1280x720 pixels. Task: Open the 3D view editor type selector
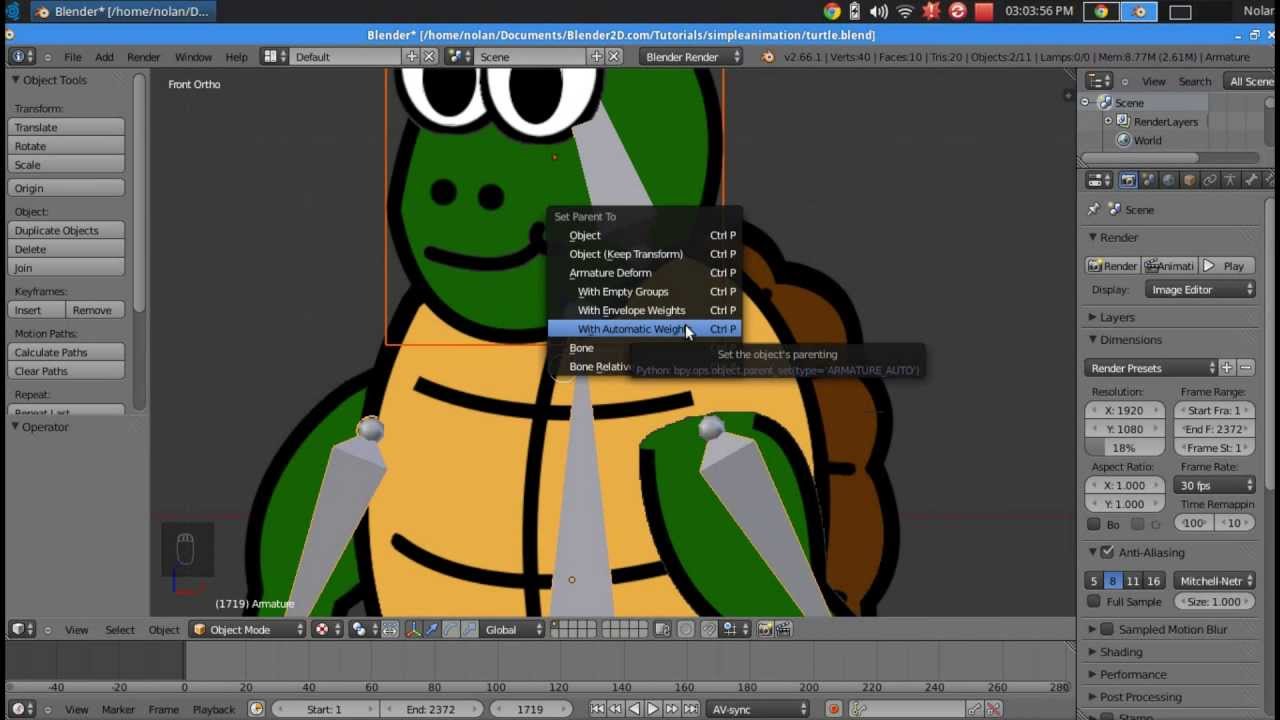pyautogui.click(x=22, y=629)
